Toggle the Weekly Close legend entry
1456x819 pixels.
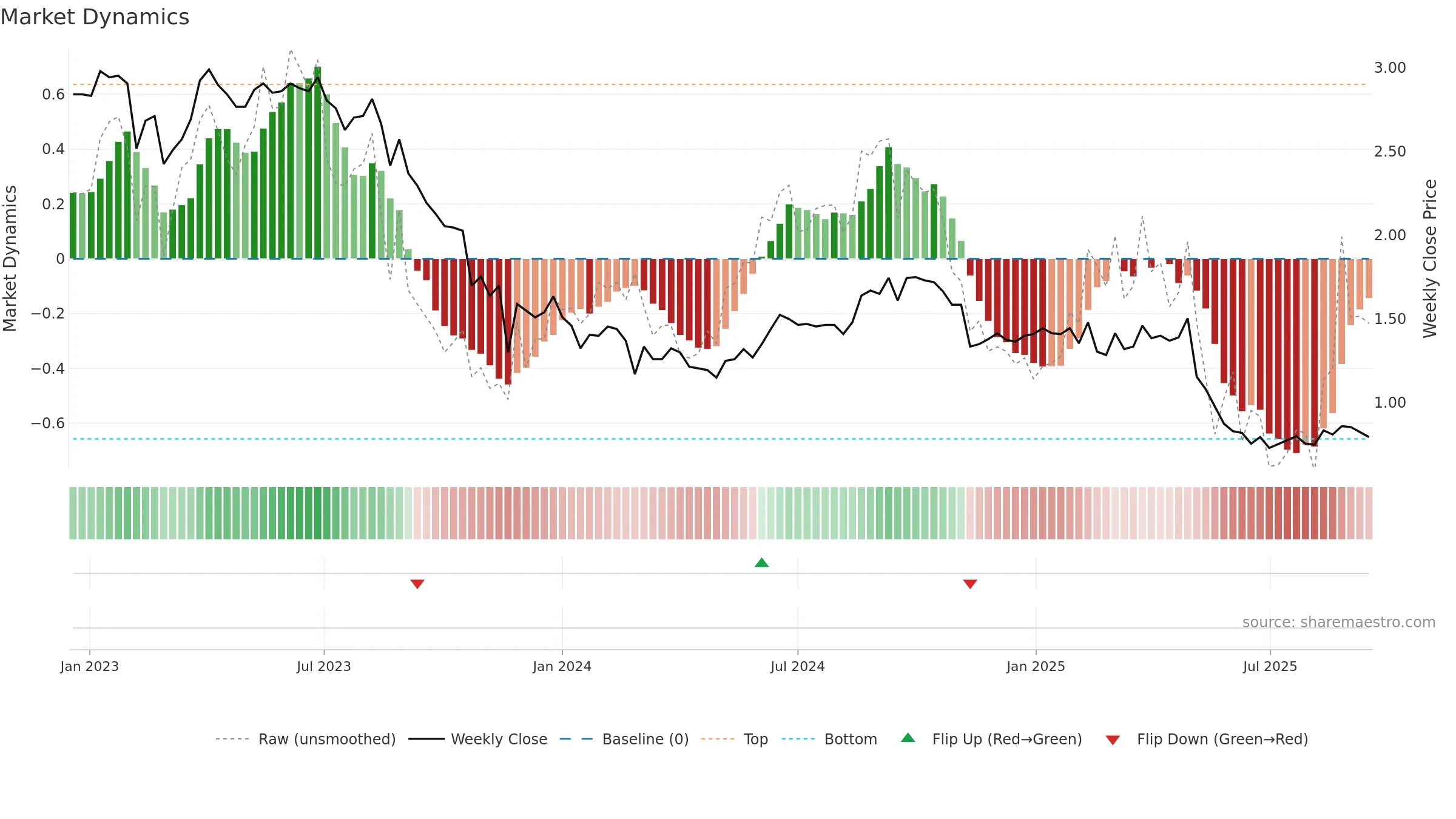(x=477, y=739)
